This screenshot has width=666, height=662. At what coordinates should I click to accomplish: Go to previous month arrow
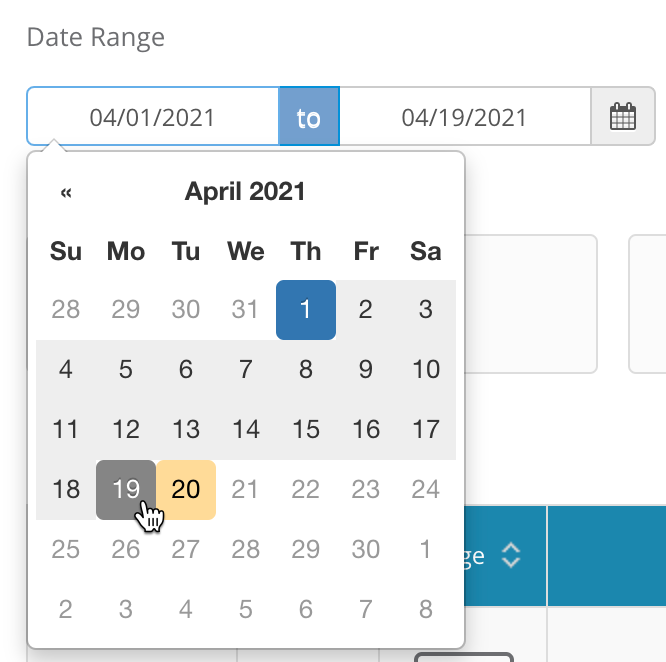[66, 192]
